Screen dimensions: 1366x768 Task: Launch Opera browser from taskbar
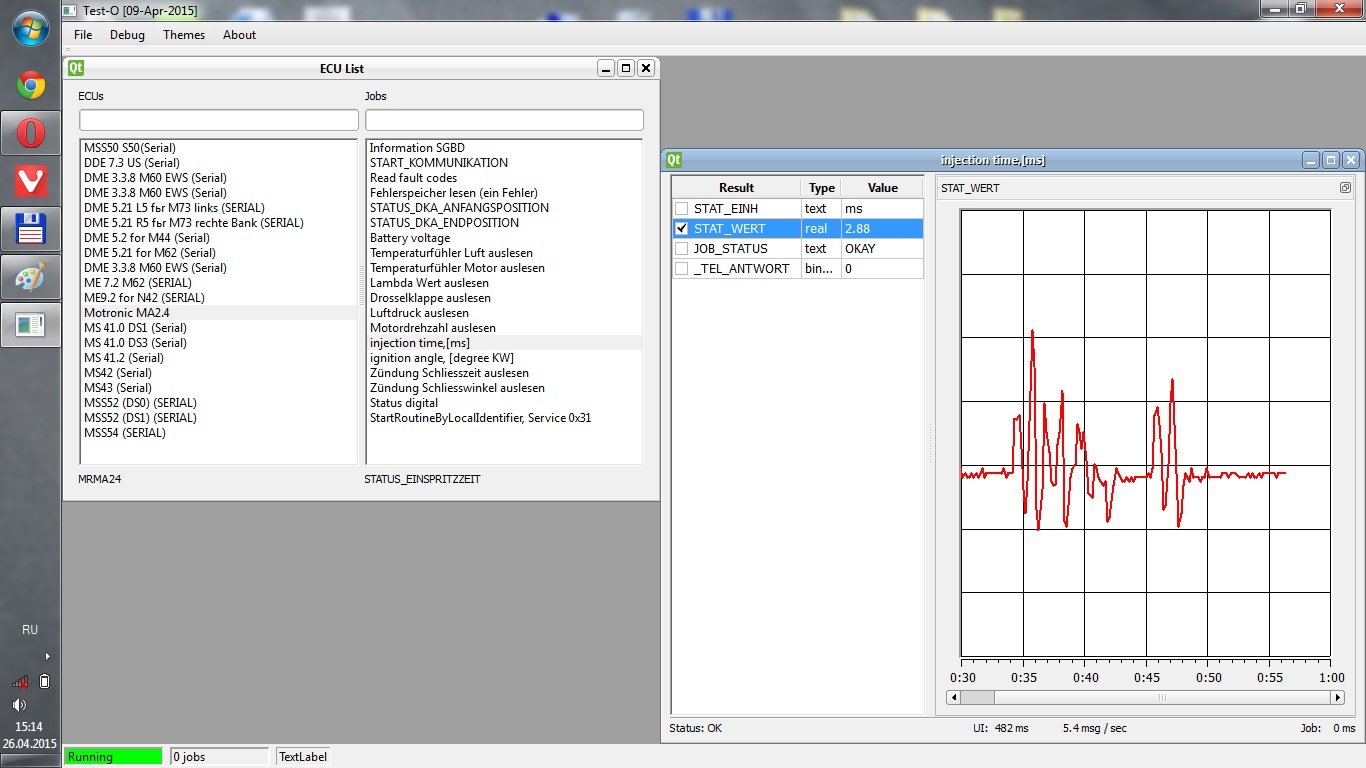click(x=30, y=133)
